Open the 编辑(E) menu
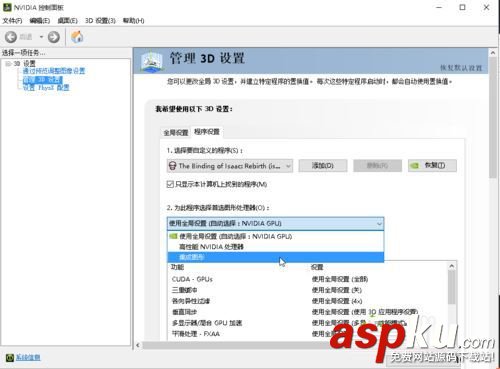Image resolution: width=500 pixels, height=369 pixels. point(40,21)
